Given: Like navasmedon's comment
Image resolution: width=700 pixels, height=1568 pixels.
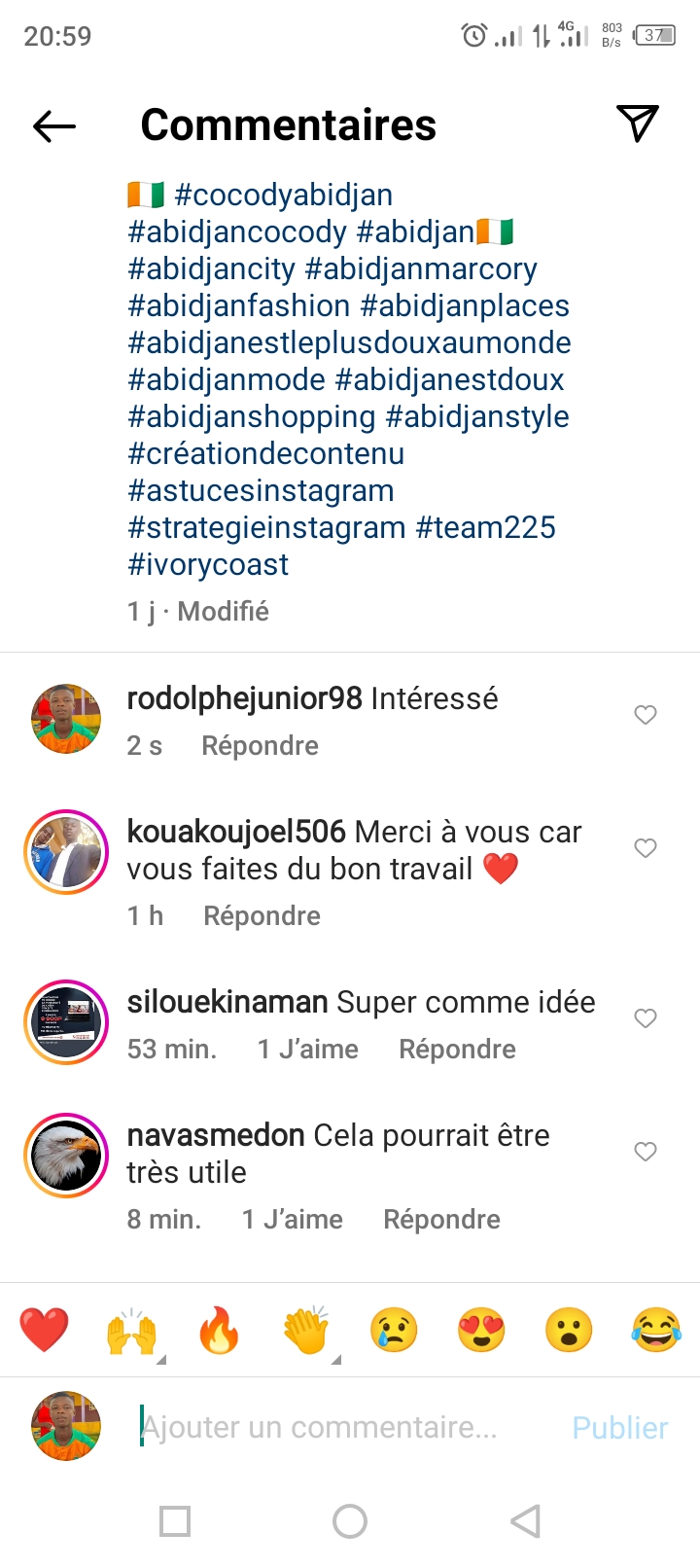Looking at the screenshot, I should [646, 1152].
